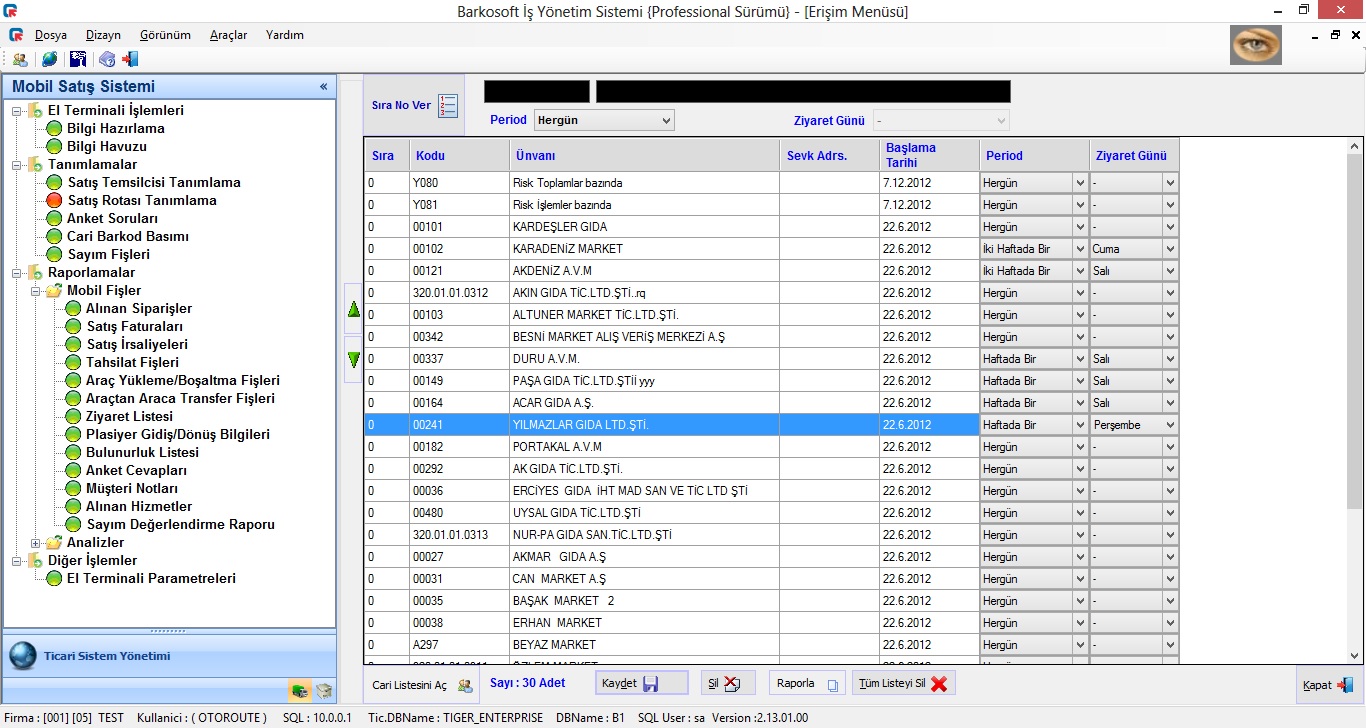Image resolution: width=1366 pixels, height=728 pixels.
Task: Click the BEYAZ MARKET row cell
Action: (645, 645)
